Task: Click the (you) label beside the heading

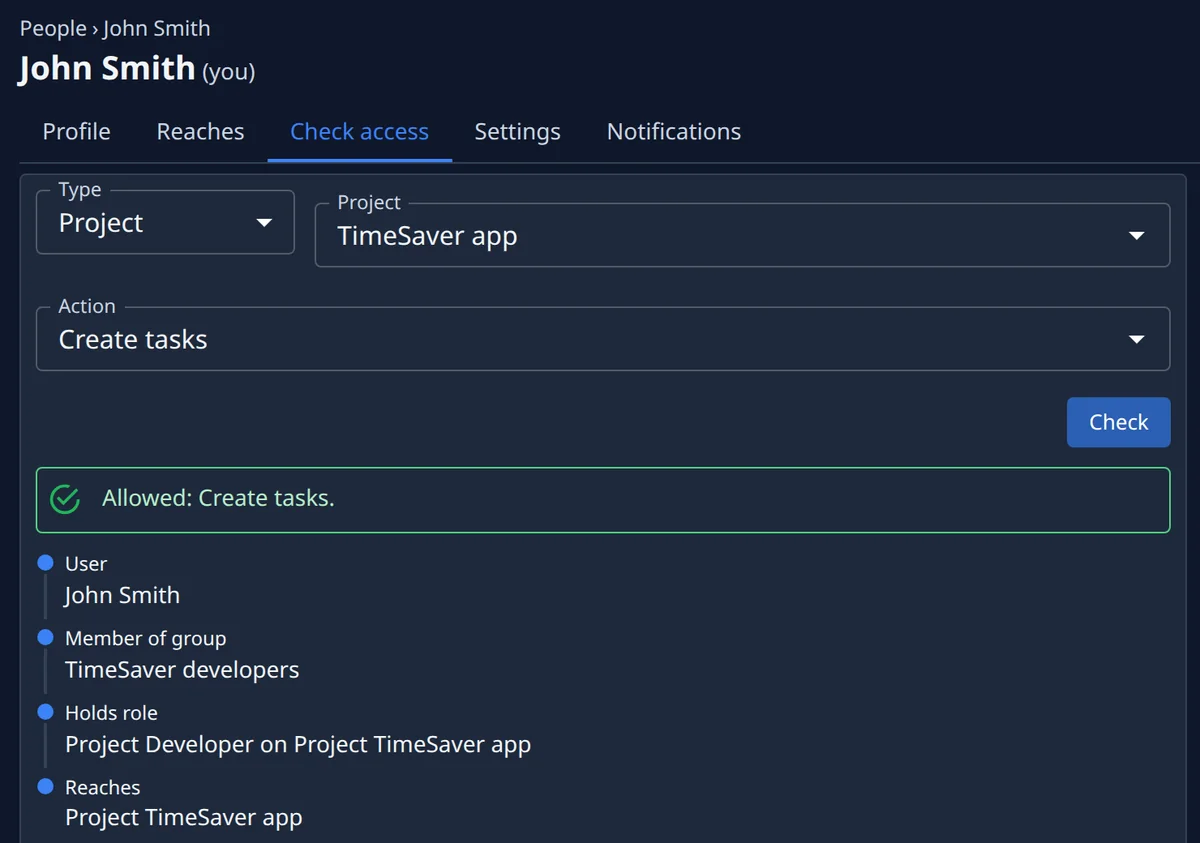Action: tap(229, 72)
